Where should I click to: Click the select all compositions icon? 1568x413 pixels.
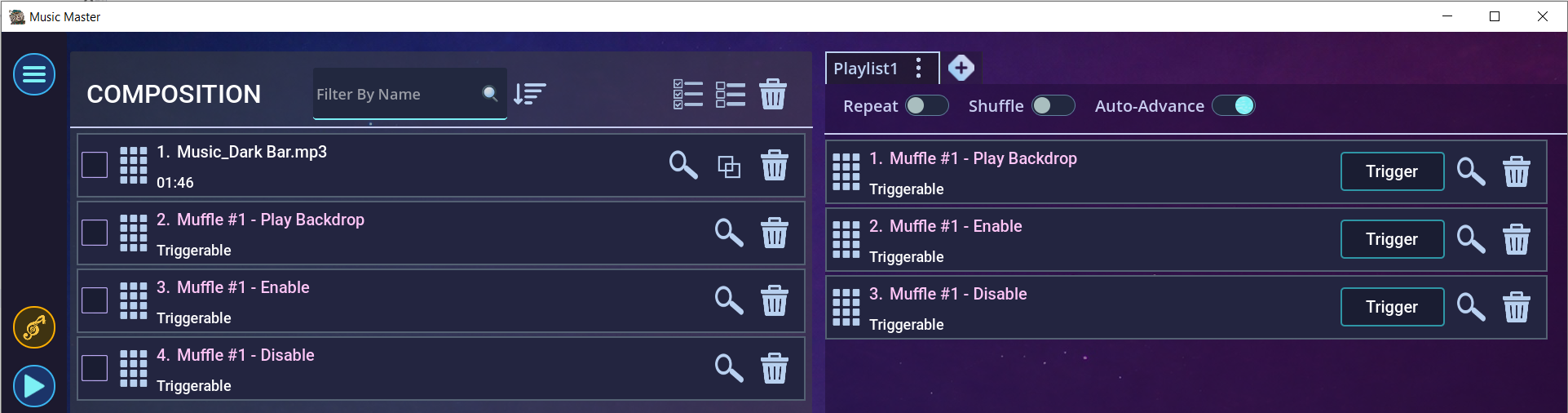point(688,94)
